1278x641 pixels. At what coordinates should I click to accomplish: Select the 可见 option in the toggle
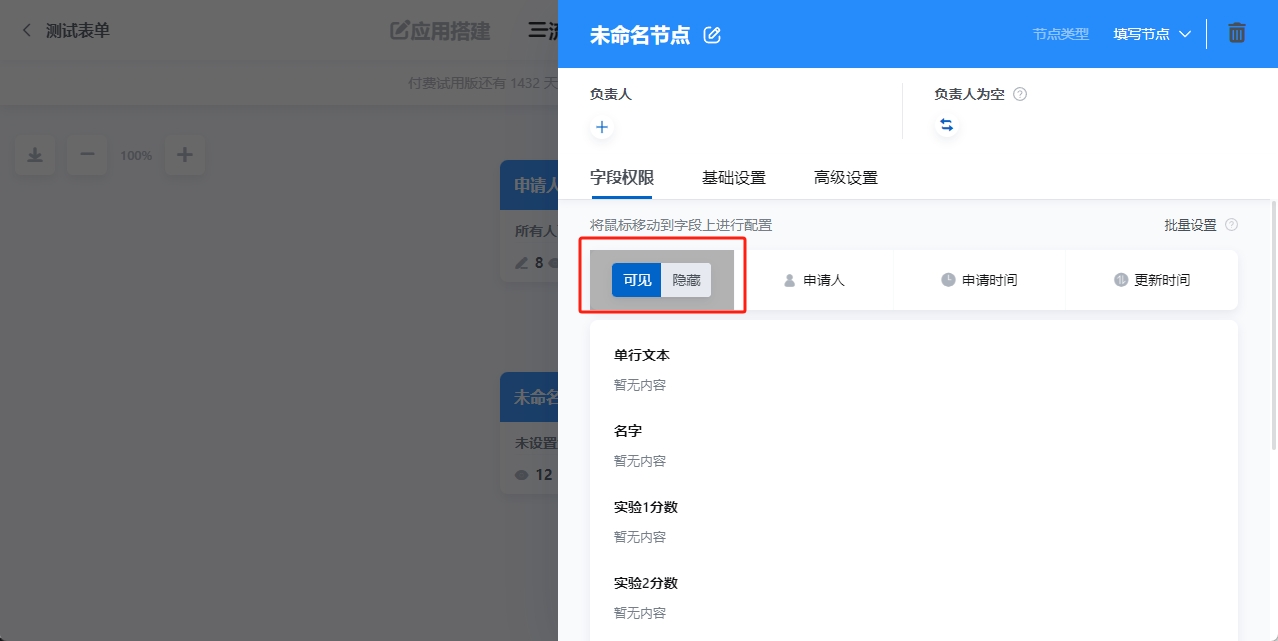[635, 280]
